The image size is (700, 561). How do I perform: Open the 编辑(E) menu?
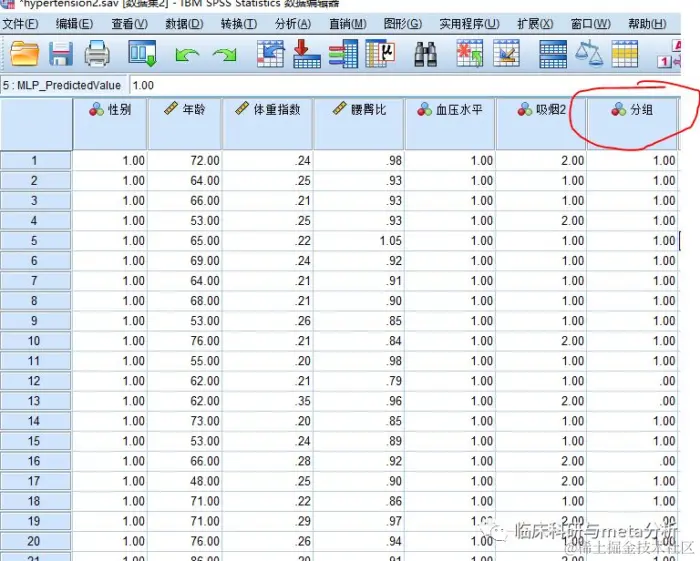(74, 24)
